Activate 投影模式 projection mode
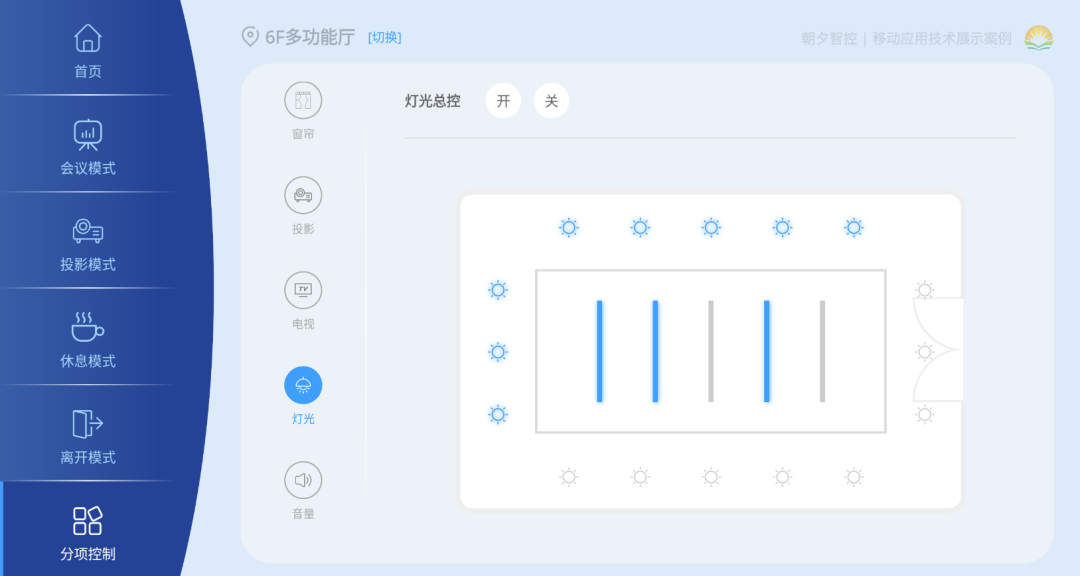1080x576 pixels. click(x=88, y=243)
